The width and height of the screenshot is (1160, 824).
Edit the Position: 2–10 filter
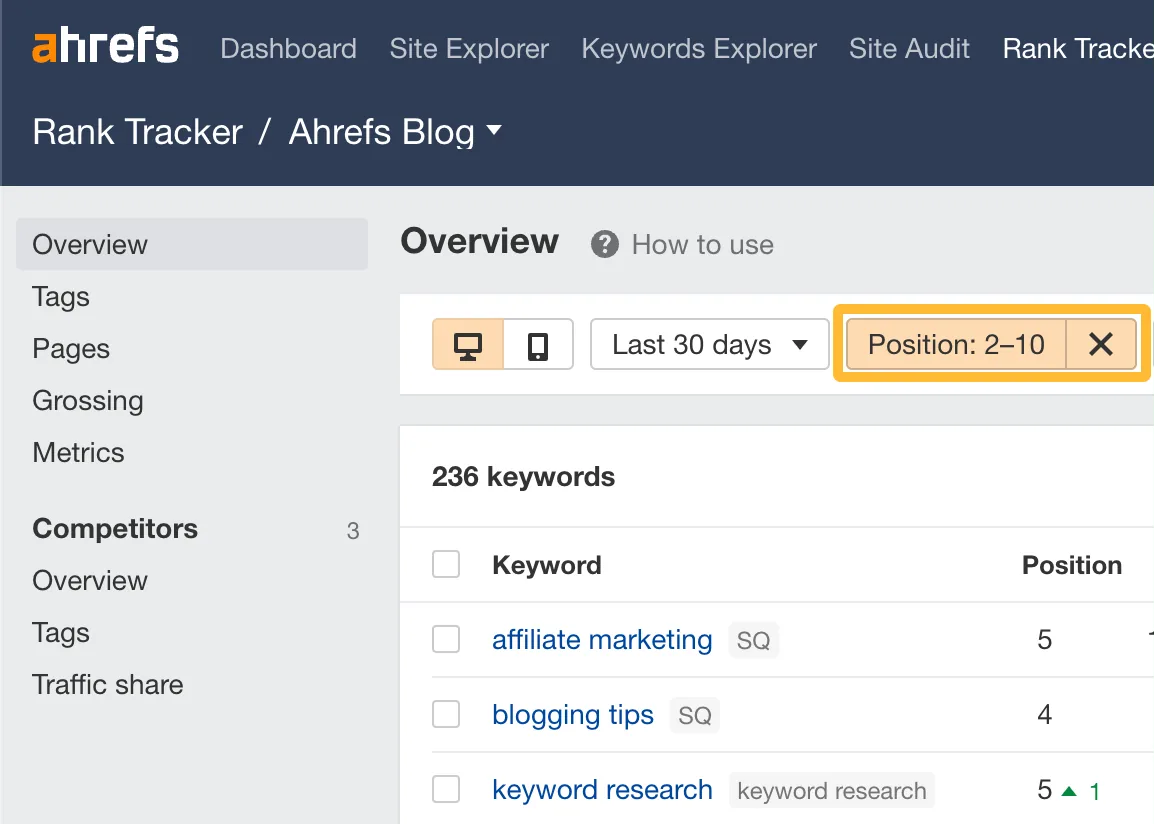pos(956,344)
